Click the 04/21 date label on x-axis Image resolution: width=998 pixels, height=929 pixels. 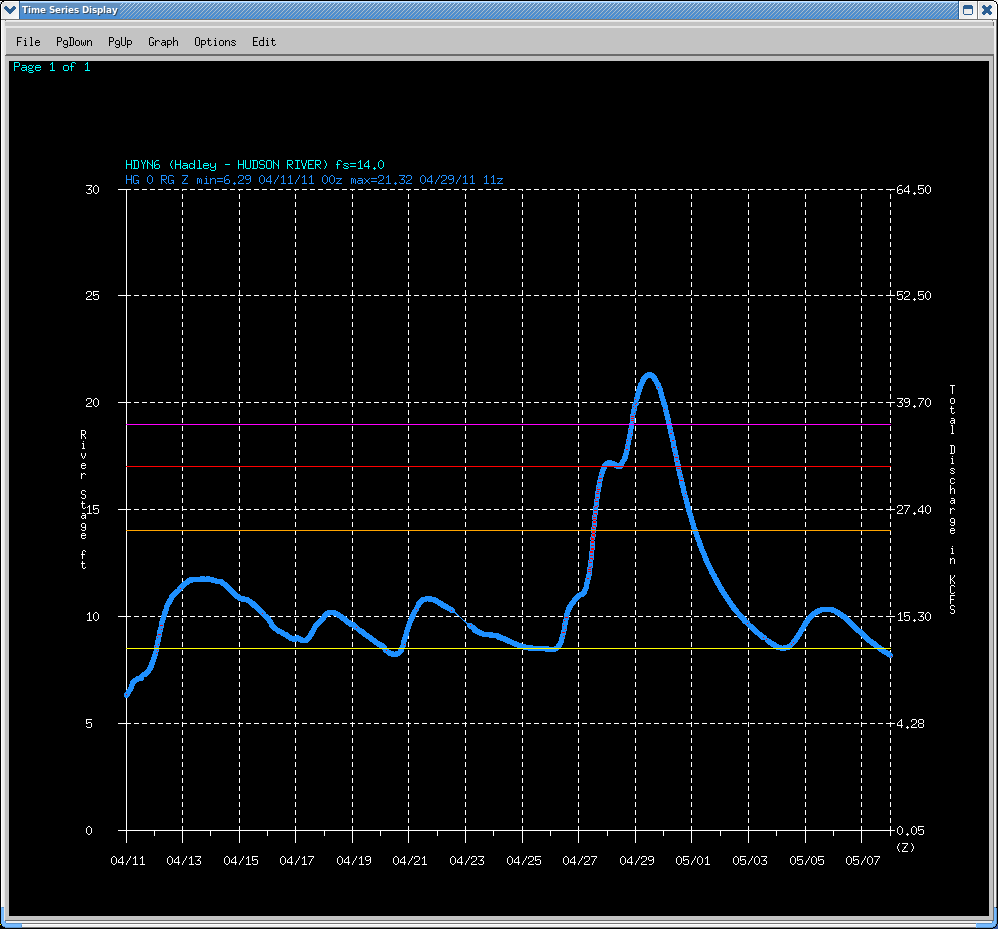tap(410, 860)
